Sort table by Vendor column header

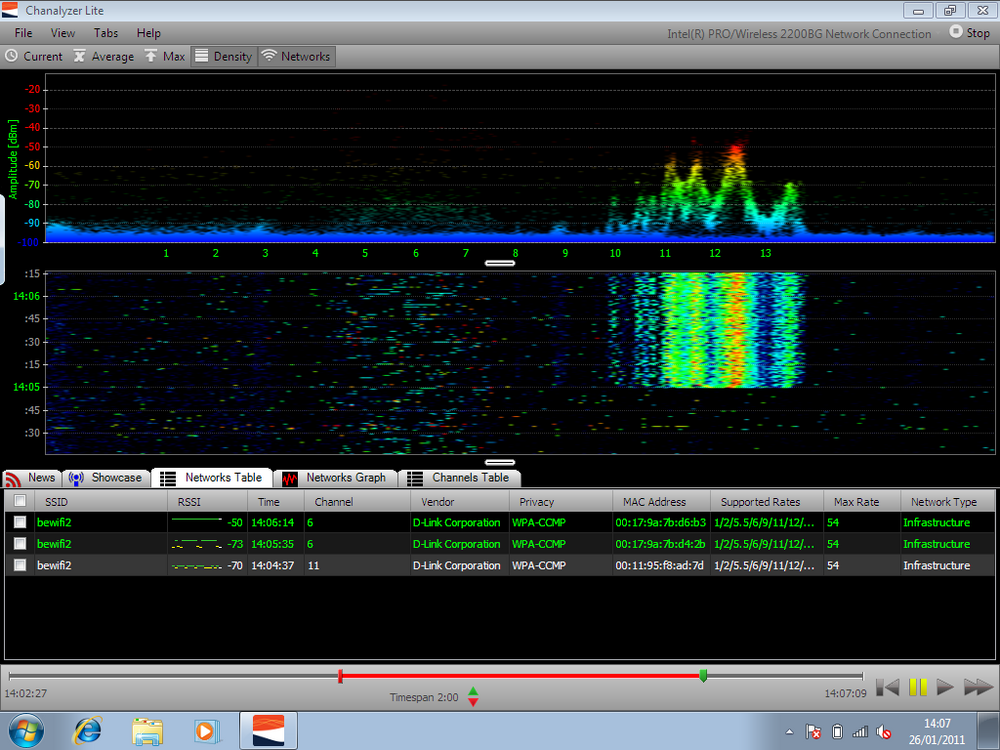460,502
